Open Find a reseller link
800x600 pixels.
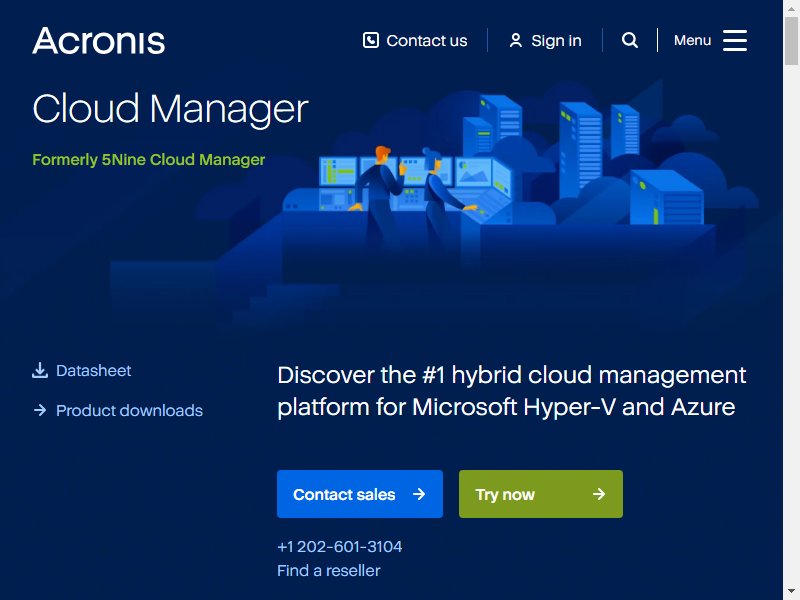click(329, 570)
